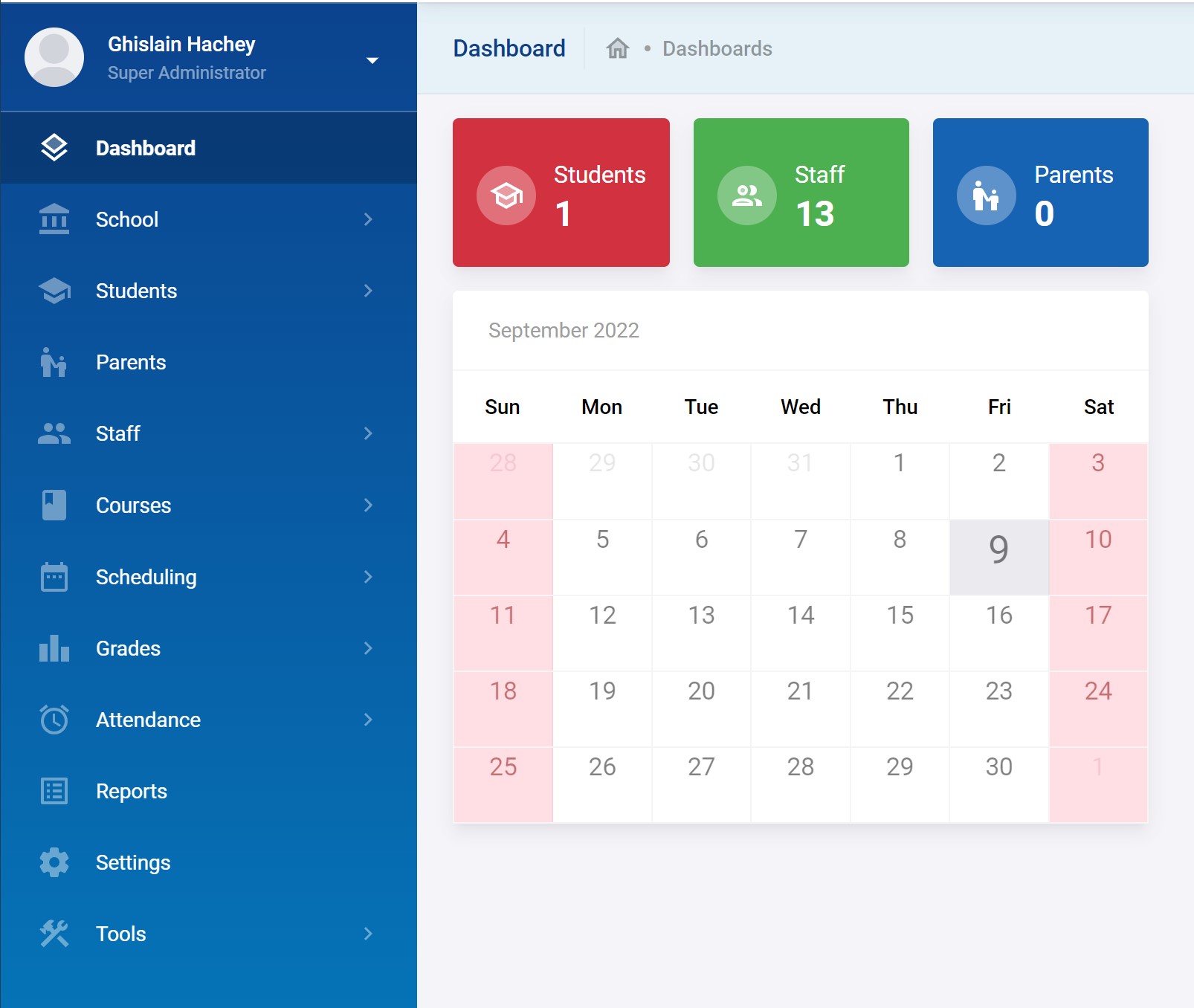Image resolution: width=1194 pixels, height=1008 pixels.
Task: Click the School building icon in sidebar
Action: point(54,219)
